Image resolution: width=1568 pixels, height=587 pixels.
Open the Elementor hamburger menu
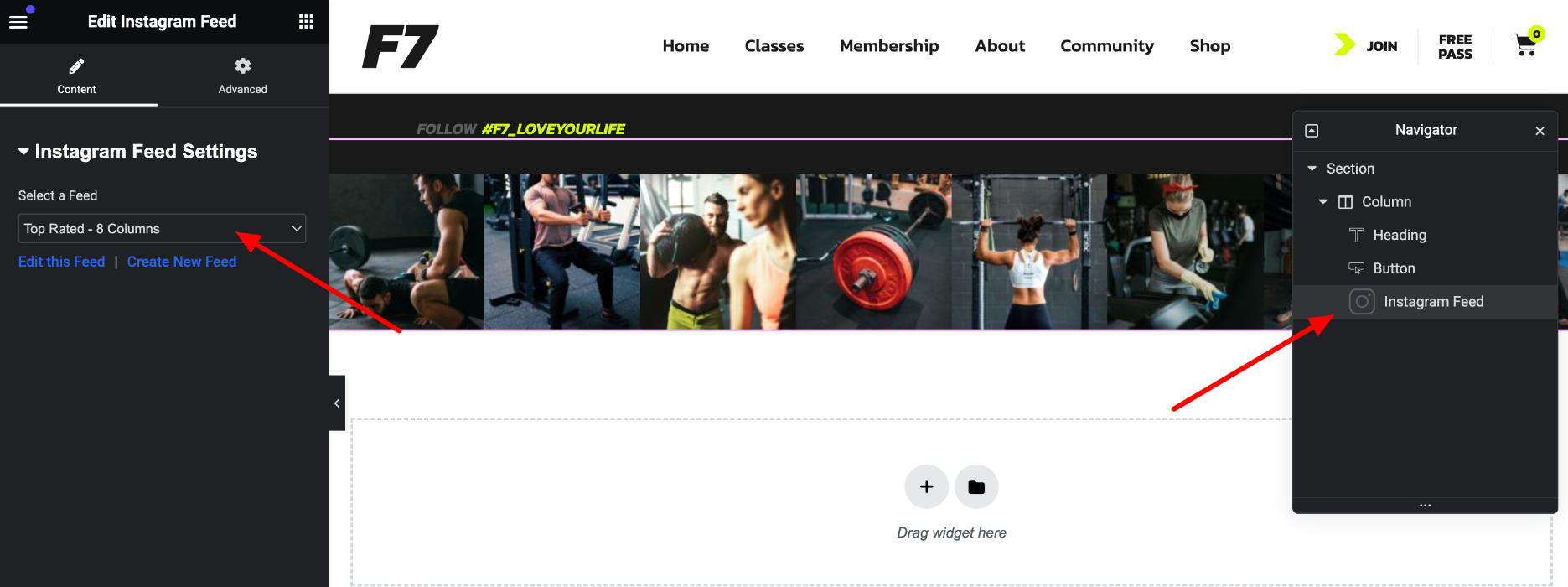pos(18,22)
